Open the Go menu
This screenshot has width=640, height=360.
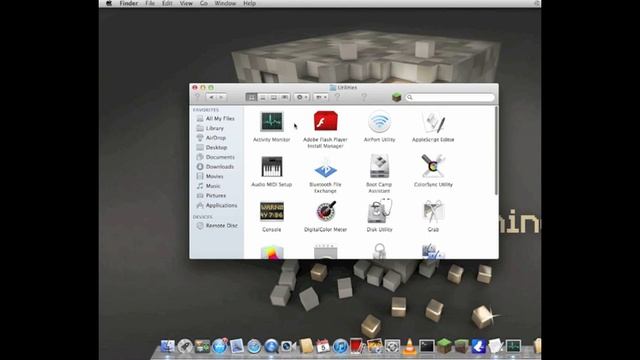tap(204, 3)
